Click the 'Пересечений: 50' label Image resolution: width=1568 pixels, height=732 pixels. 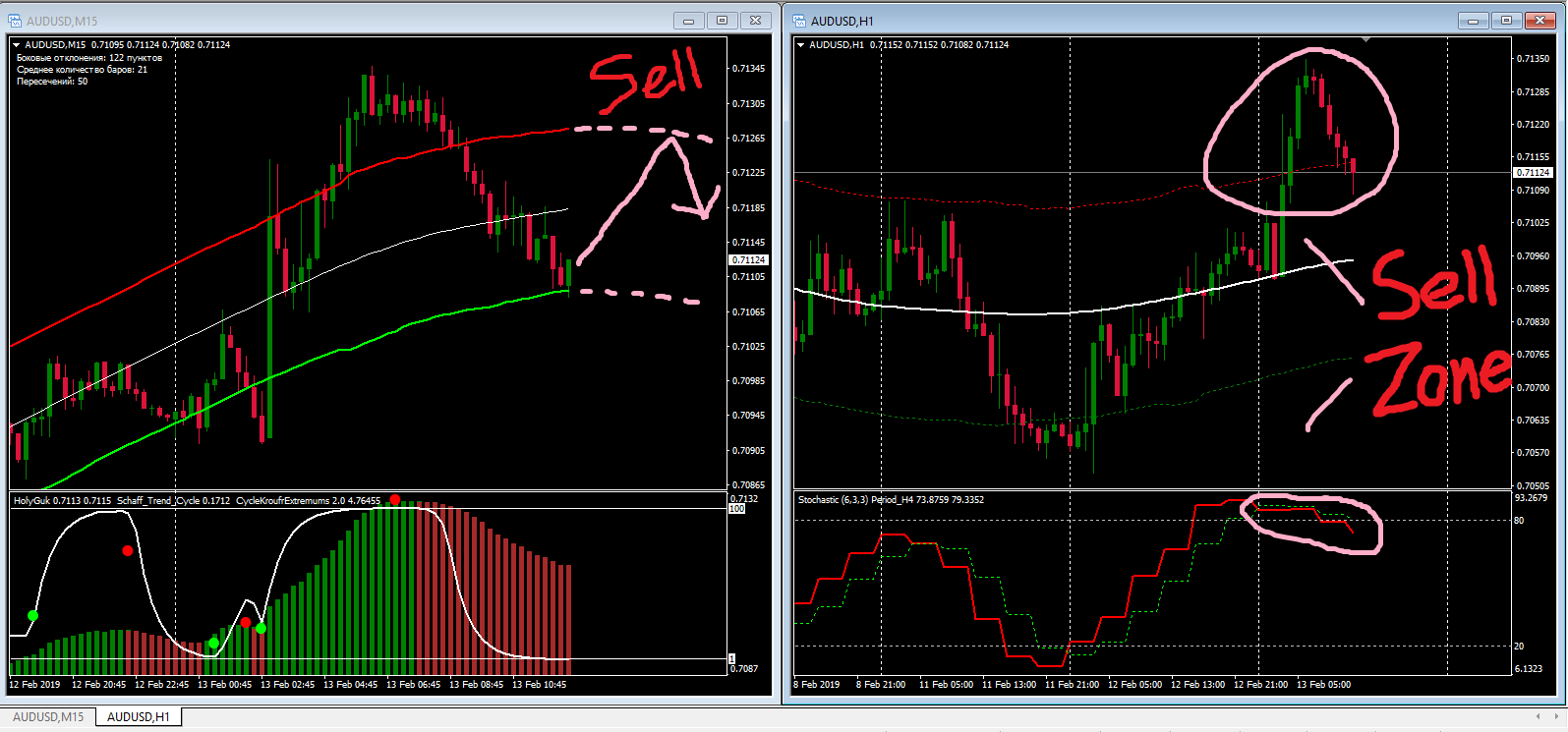(x=52, y=82)
